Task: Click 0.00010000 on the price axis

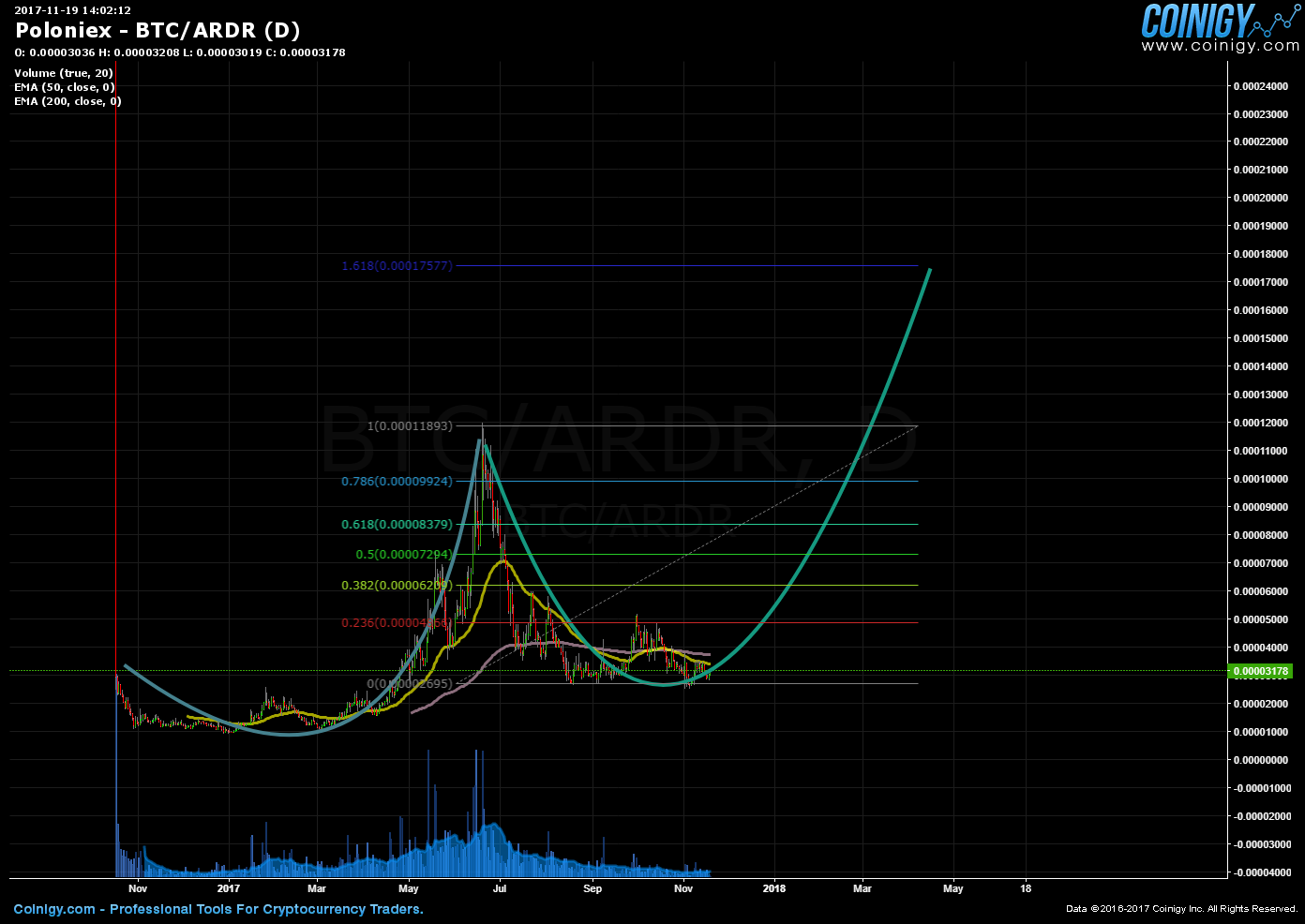Action: click(1260, 479)
